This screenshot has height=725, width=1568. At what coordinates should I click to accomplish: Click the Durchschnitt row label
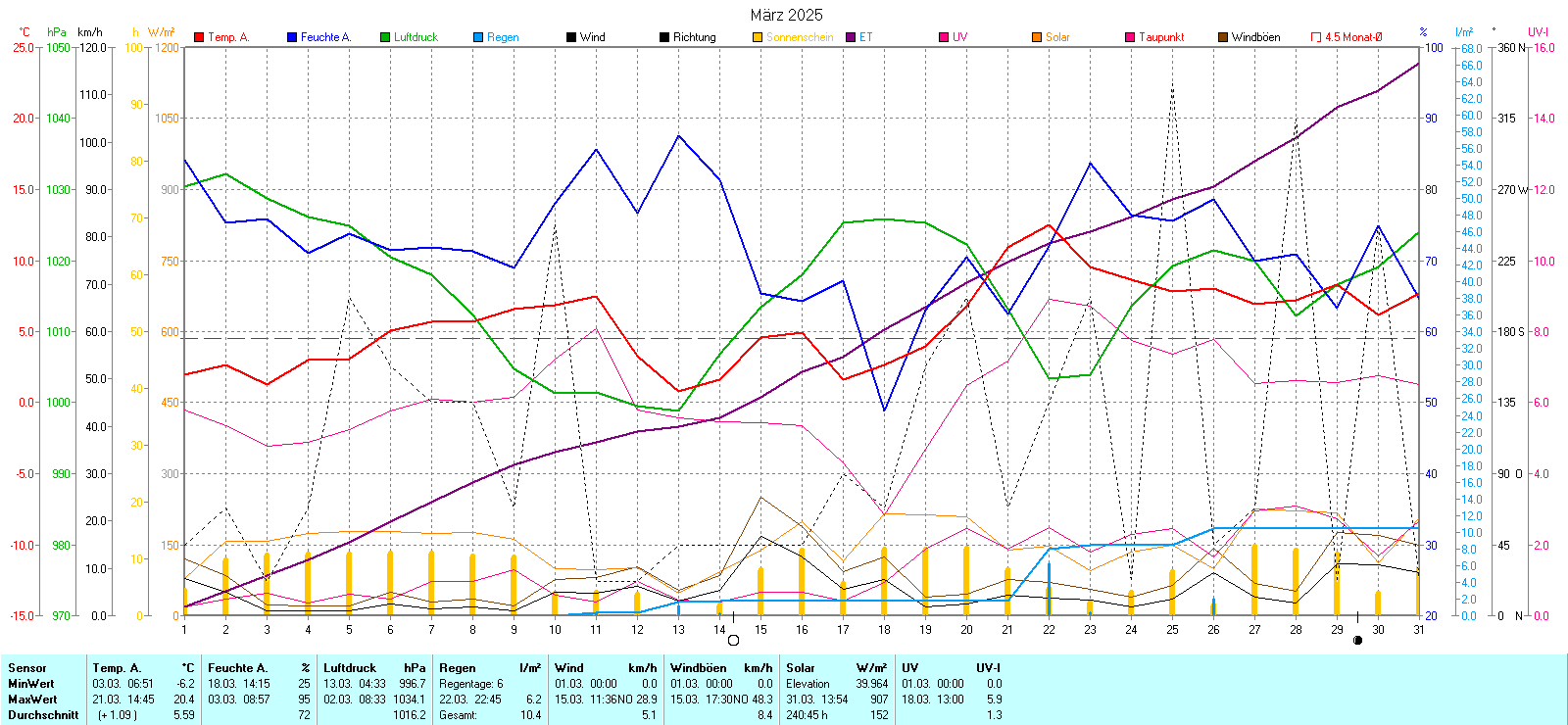[x=43, y=715]
